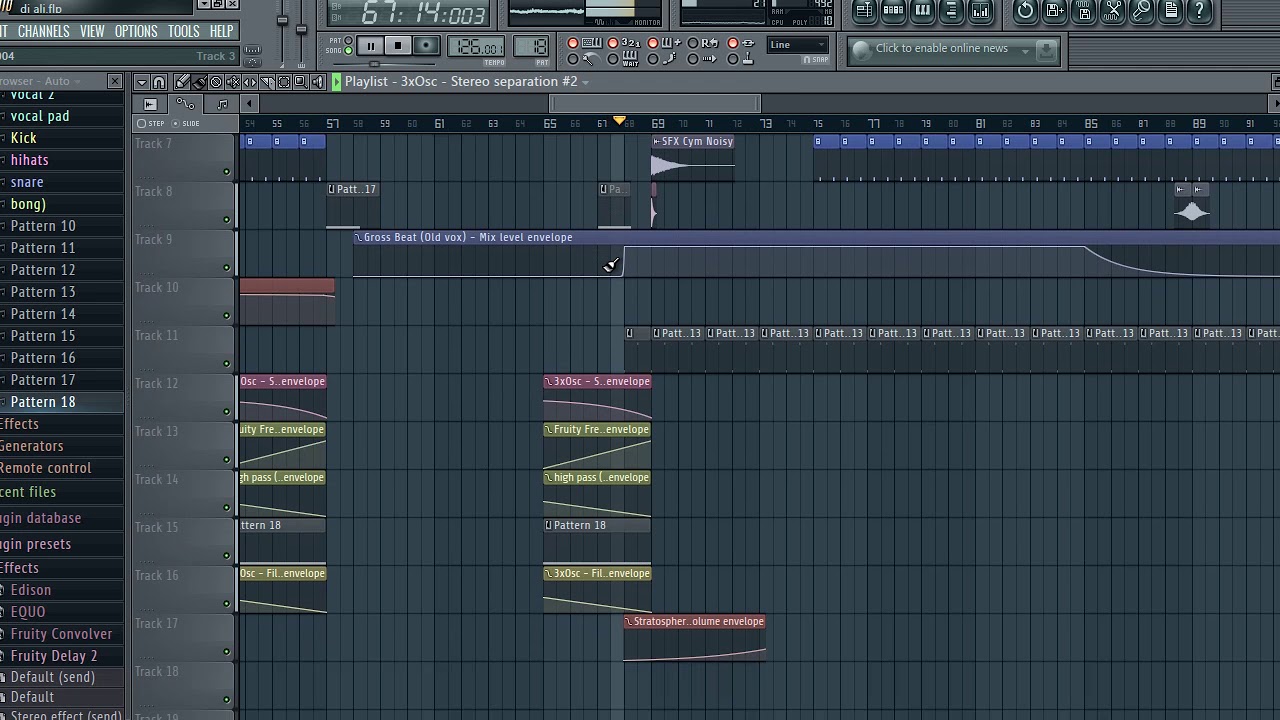Open the HELP menu
This screenshot has height=720, width=1280.
pos(222,31)
